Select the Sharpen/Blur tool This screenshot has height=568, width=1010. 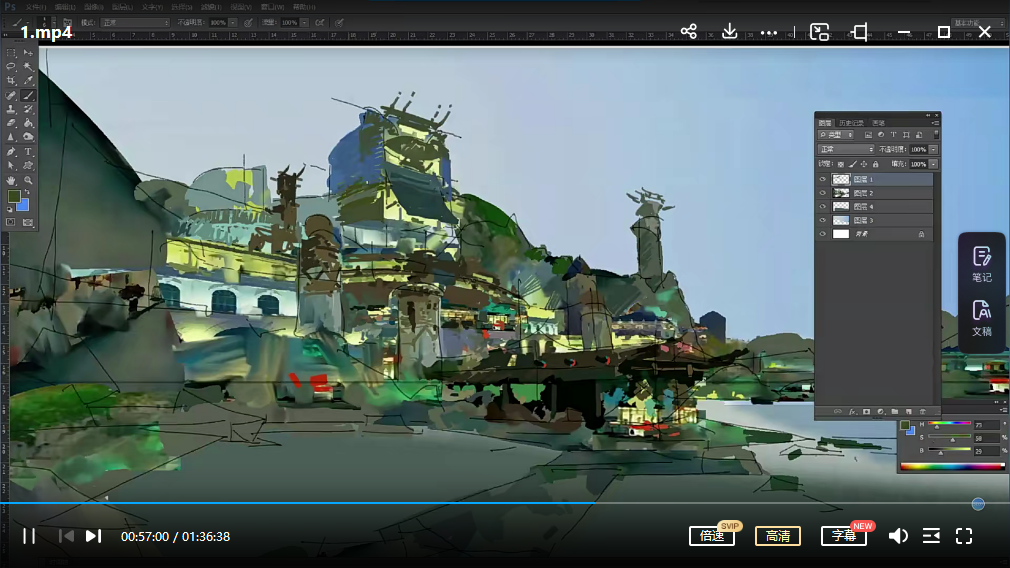click(x=11, y=137)
